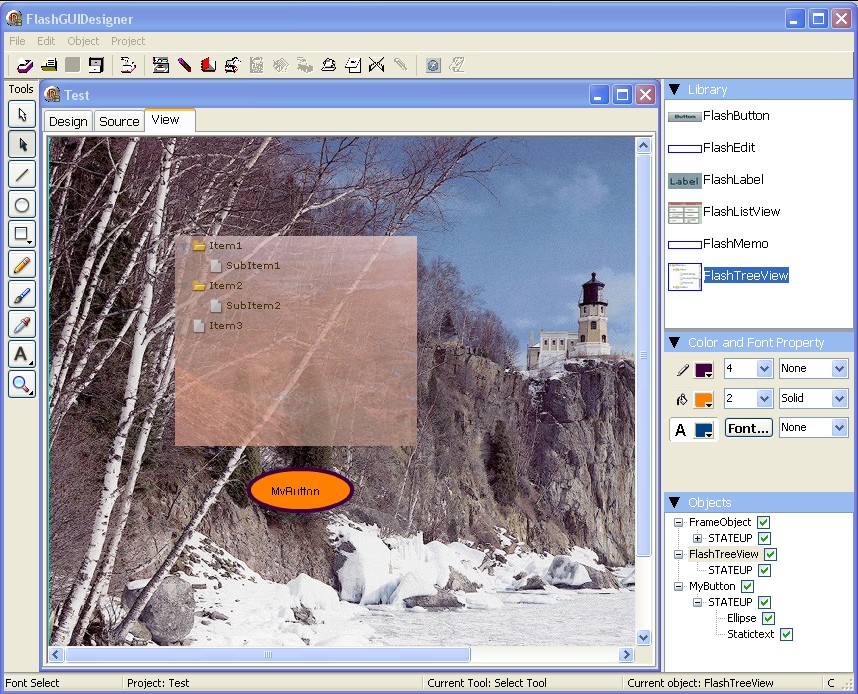Screen dimensions: 858x694
Task: Uncheck the FrameObject visibility checkbox
Action: point(764,523)
